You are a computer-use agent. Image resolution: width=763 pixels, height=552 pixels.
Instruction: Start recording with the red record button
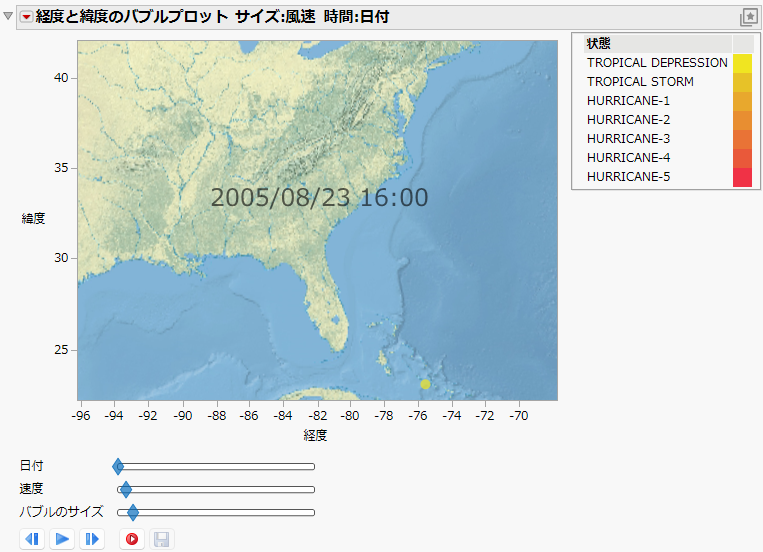tap(132, 539)
